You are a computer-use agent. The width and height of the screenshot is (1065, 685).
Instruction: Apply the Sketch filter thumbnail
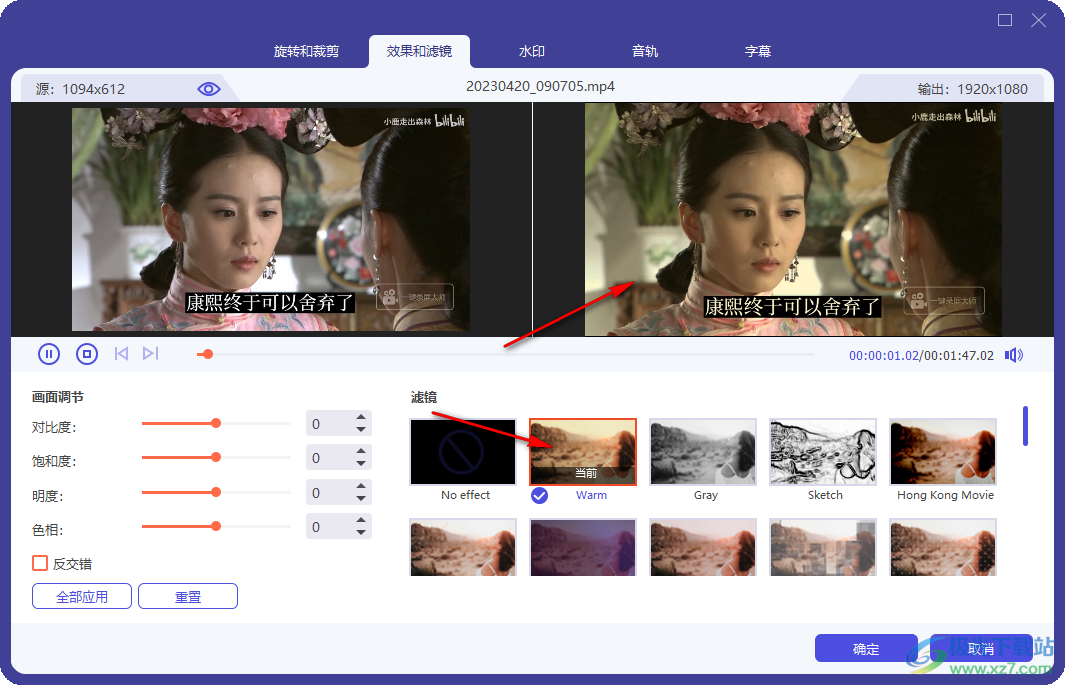point(823,452)
